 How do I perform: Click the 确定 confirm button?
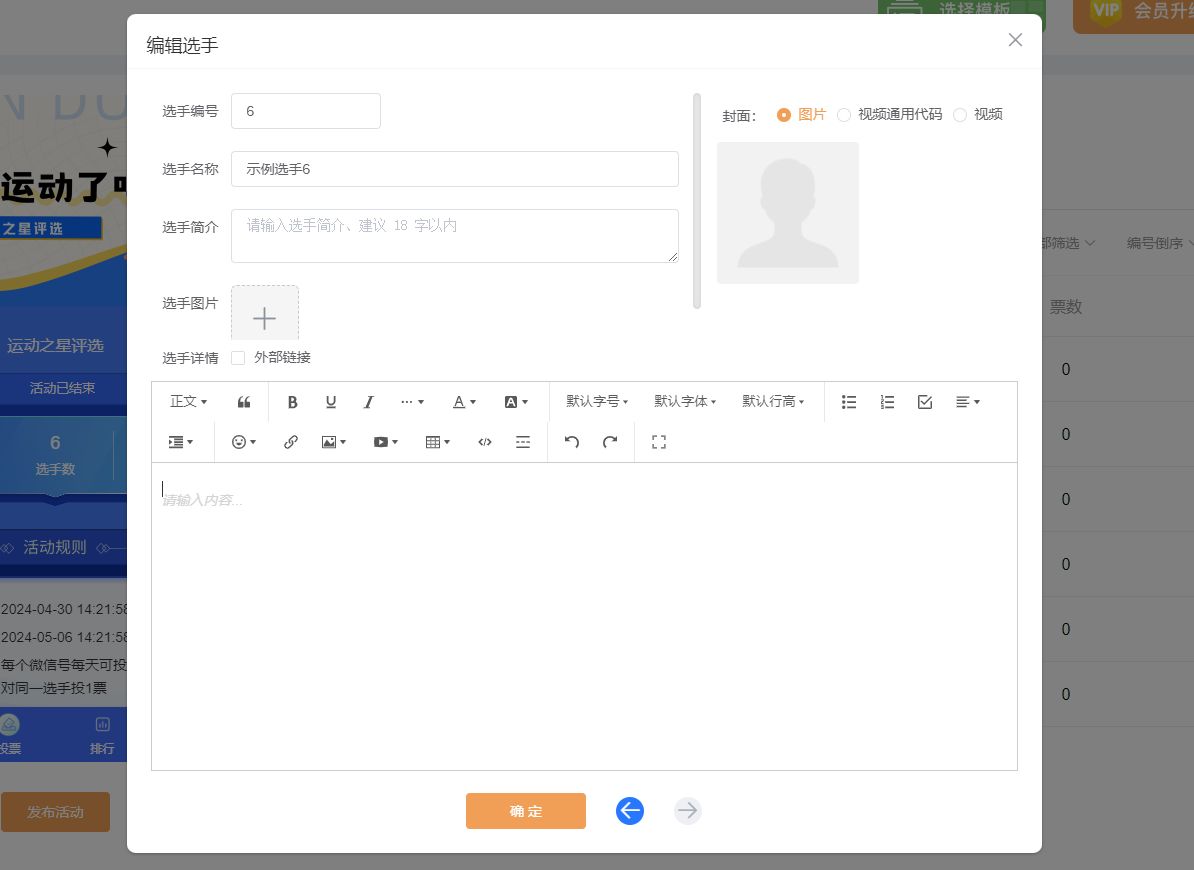526,811
